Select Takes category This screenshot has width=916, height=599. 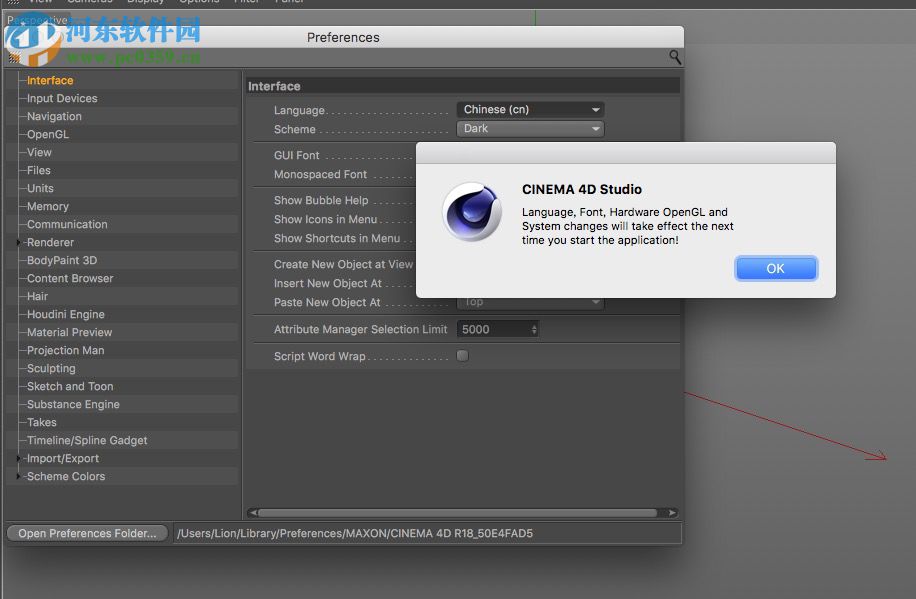click(x=41, y=422)
